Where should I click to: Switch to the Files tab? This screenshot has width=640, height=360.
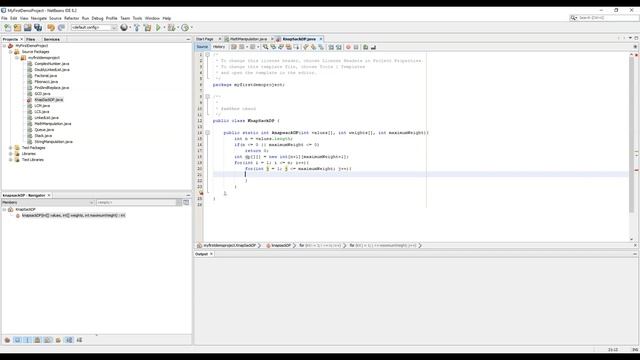point(31,39)
